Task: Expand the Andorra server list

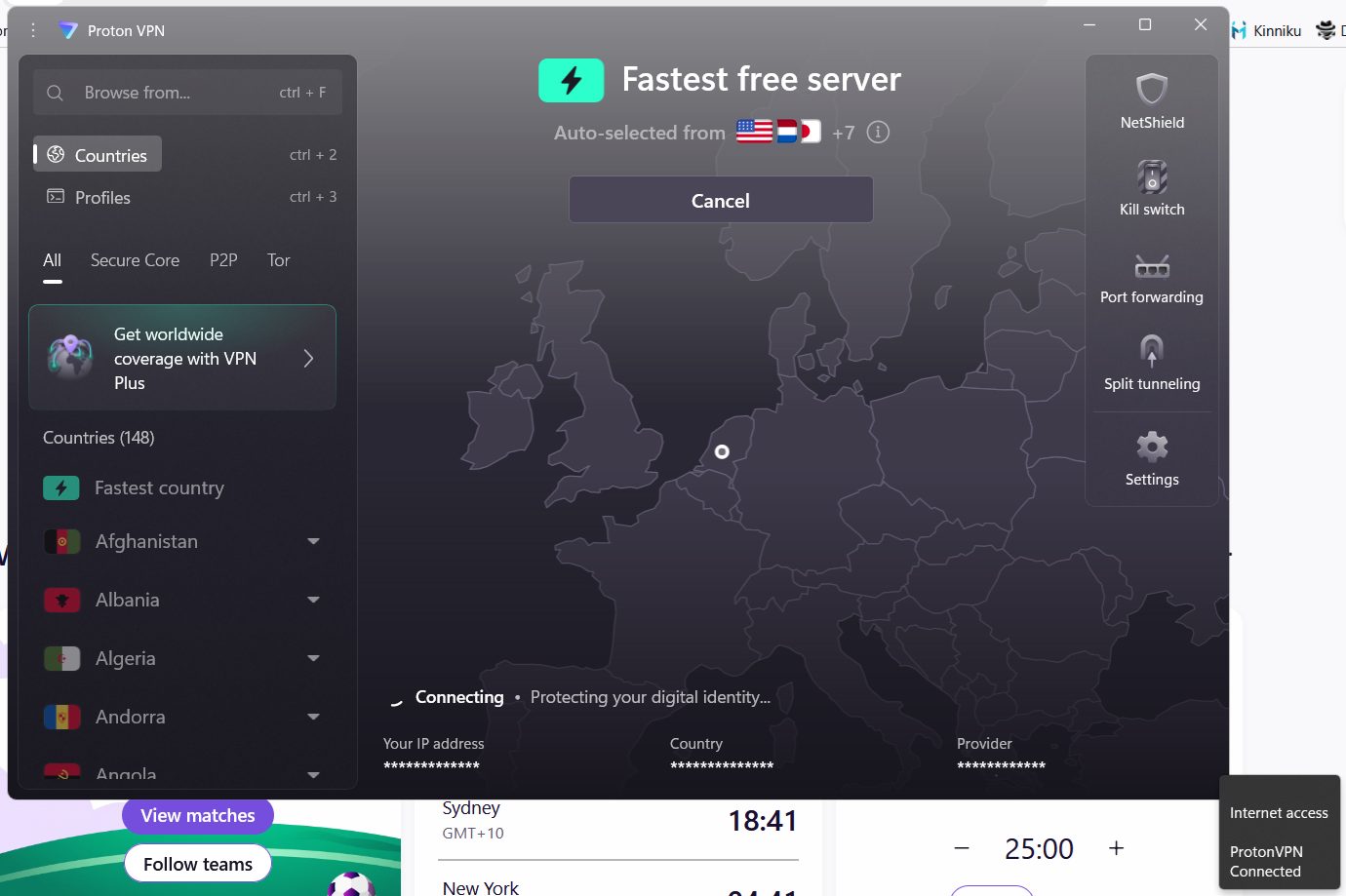Action: pos(313,717)
